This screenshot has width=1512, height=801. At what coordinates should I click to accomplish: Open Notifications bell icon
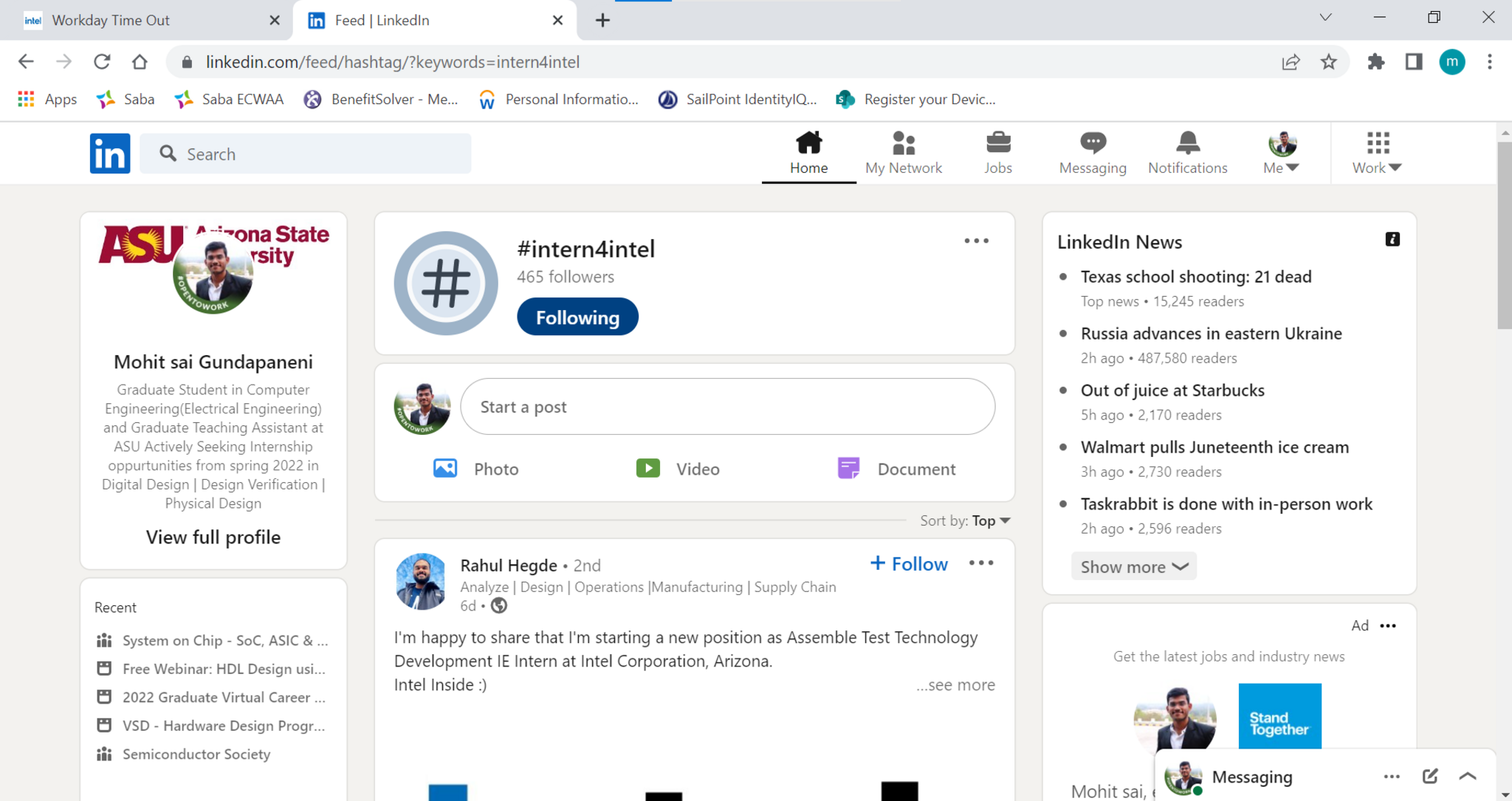(1187, 142)
